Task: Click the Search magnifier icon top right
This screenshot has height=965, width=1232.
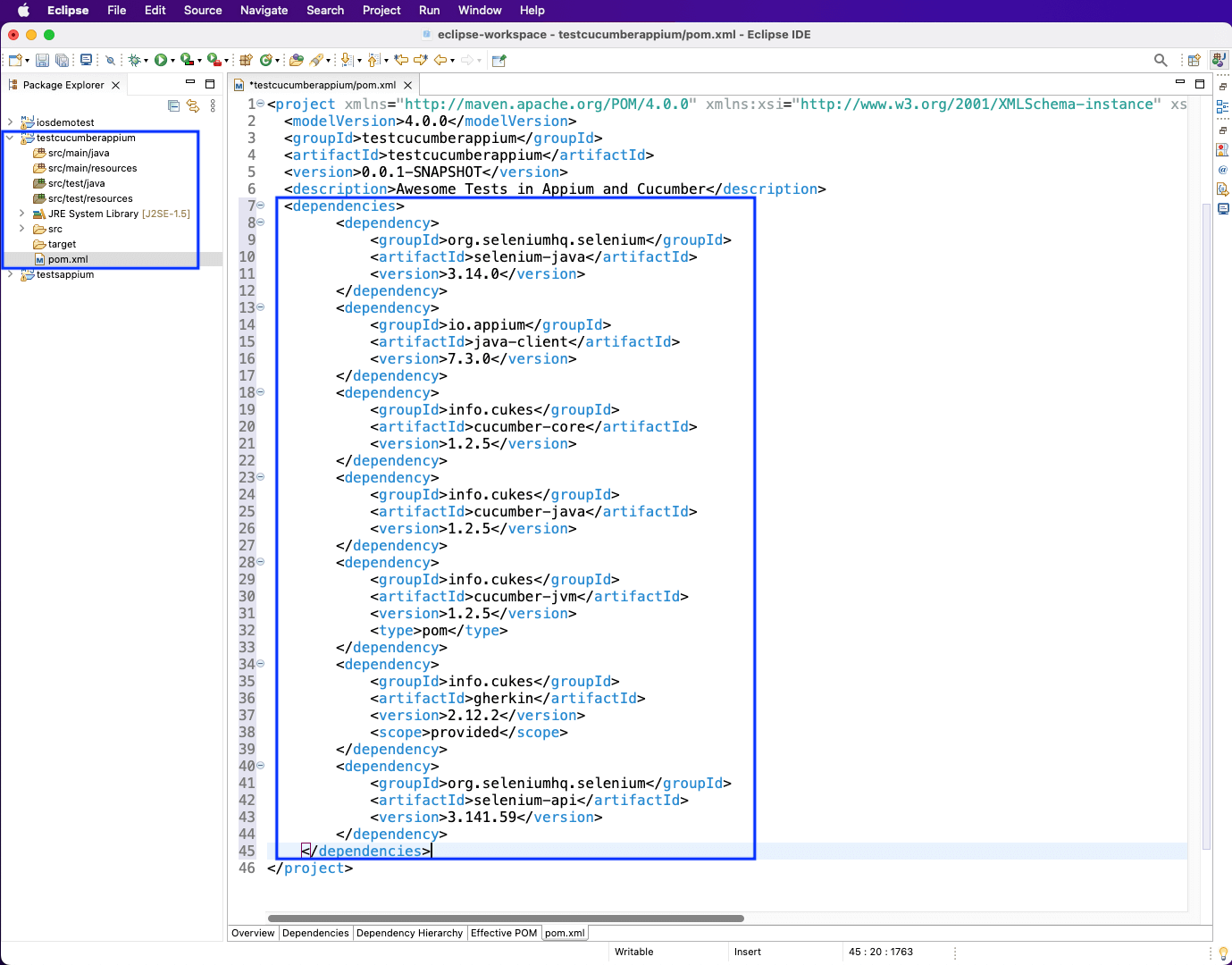Action: click(x=1160, y=60)
